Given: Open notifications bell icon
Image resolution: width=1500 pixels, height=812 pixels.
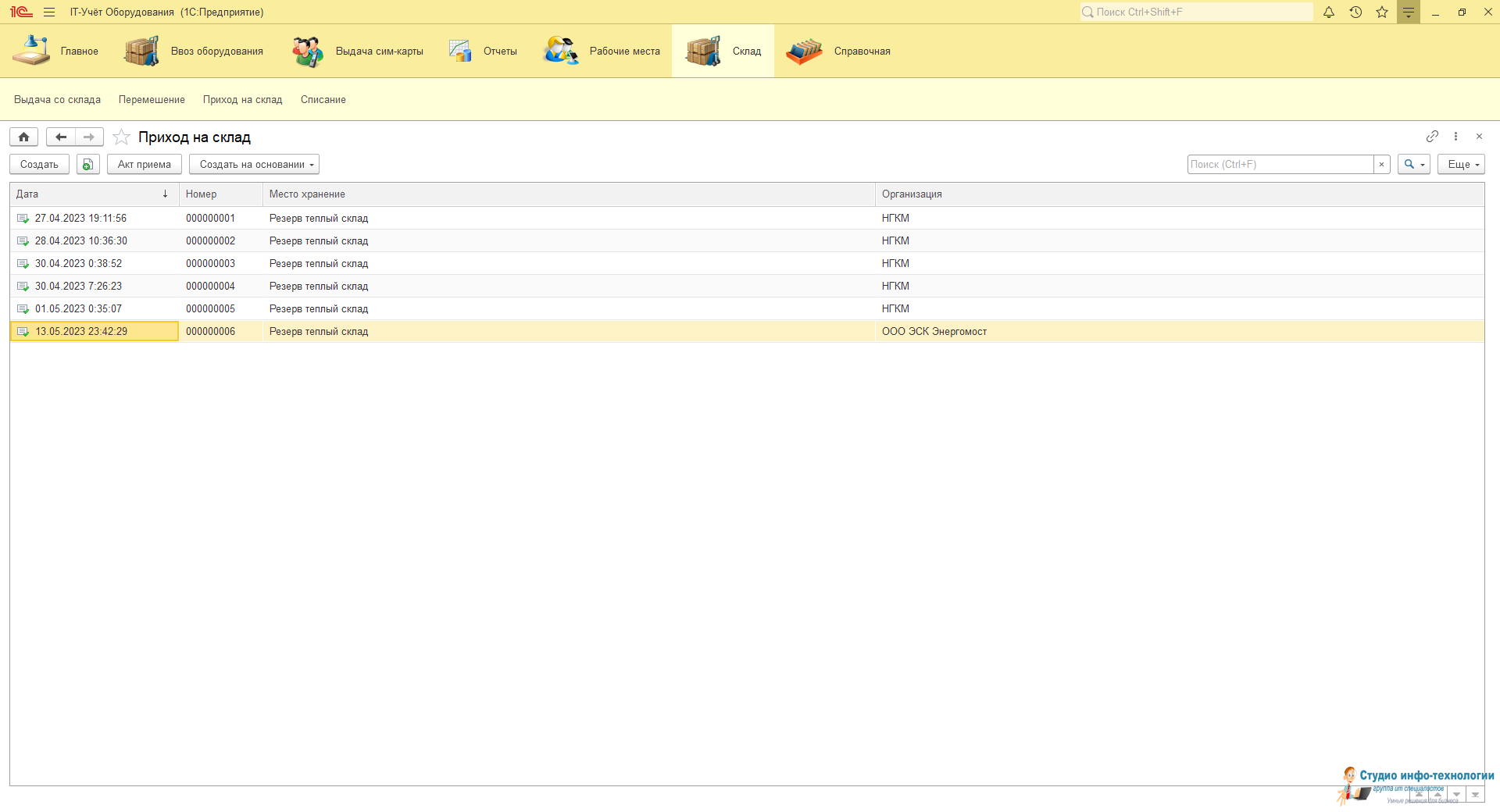Looking at the screenshot, I should coord(1329,12).
